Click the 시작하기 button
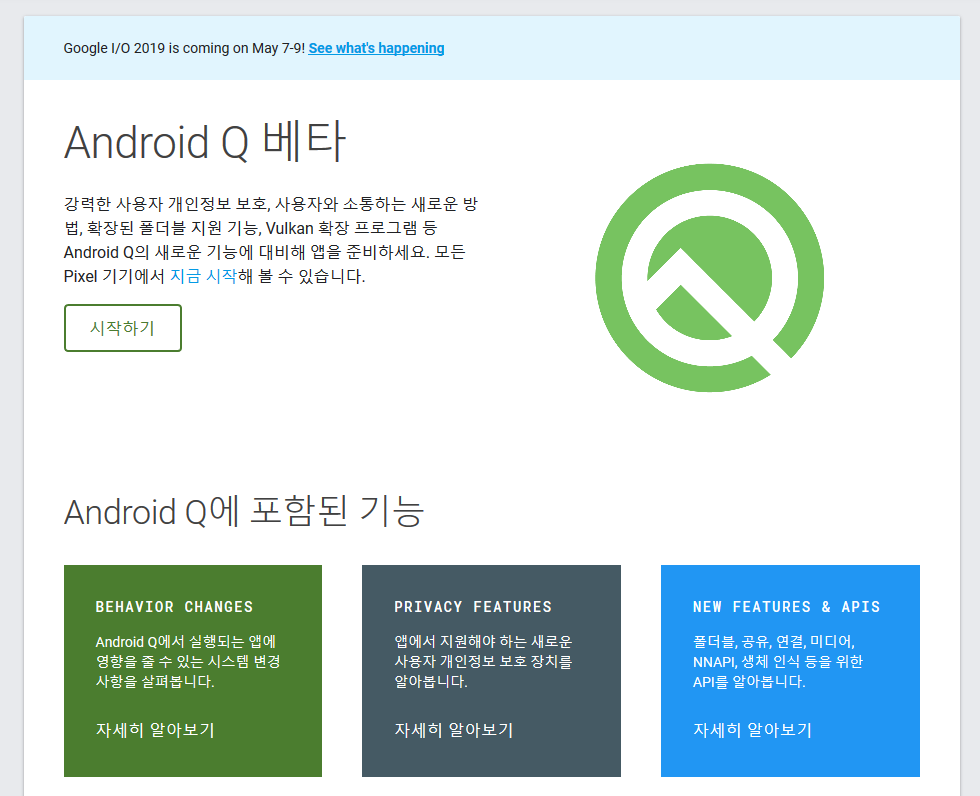Image resolution: width=980 pixels, height=796 pixels. pos(122,328)
